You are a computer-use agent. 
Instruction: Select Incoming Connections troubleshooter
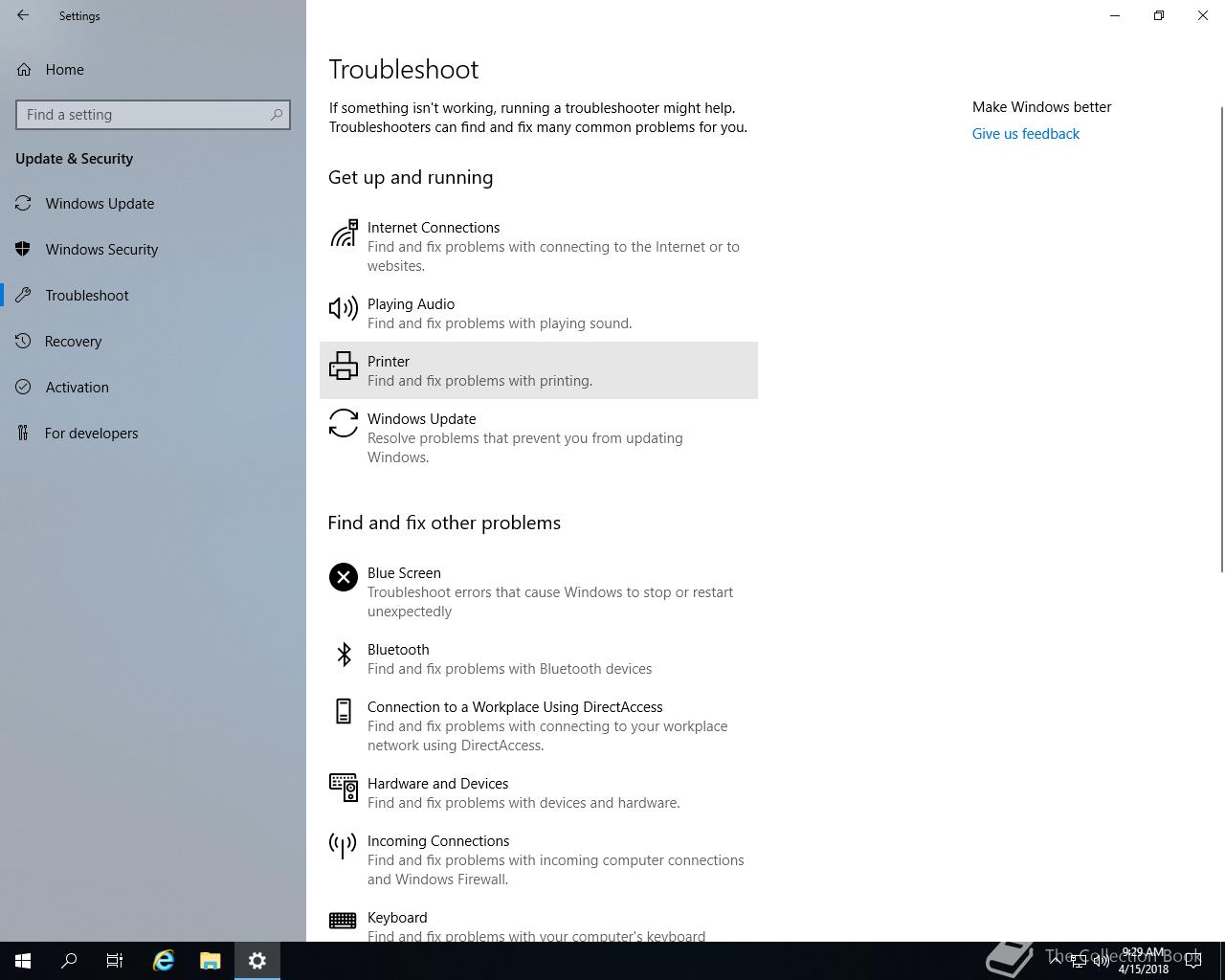(x=539, y=859)
